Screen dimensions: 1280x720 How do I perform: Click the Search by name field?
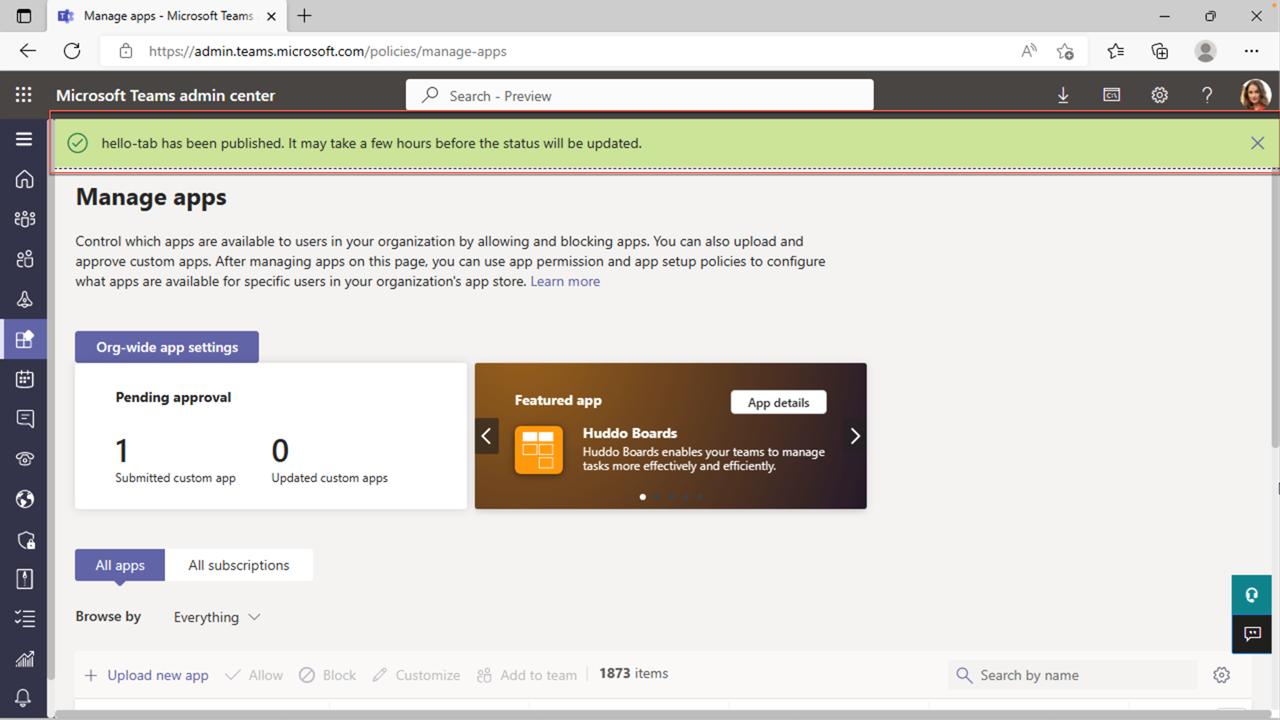(1072, 675)
